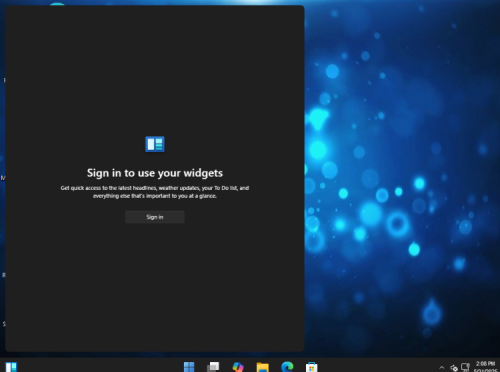Click the sync settings tray icon
Screen dimensions: 500x372
click(454, 368)
